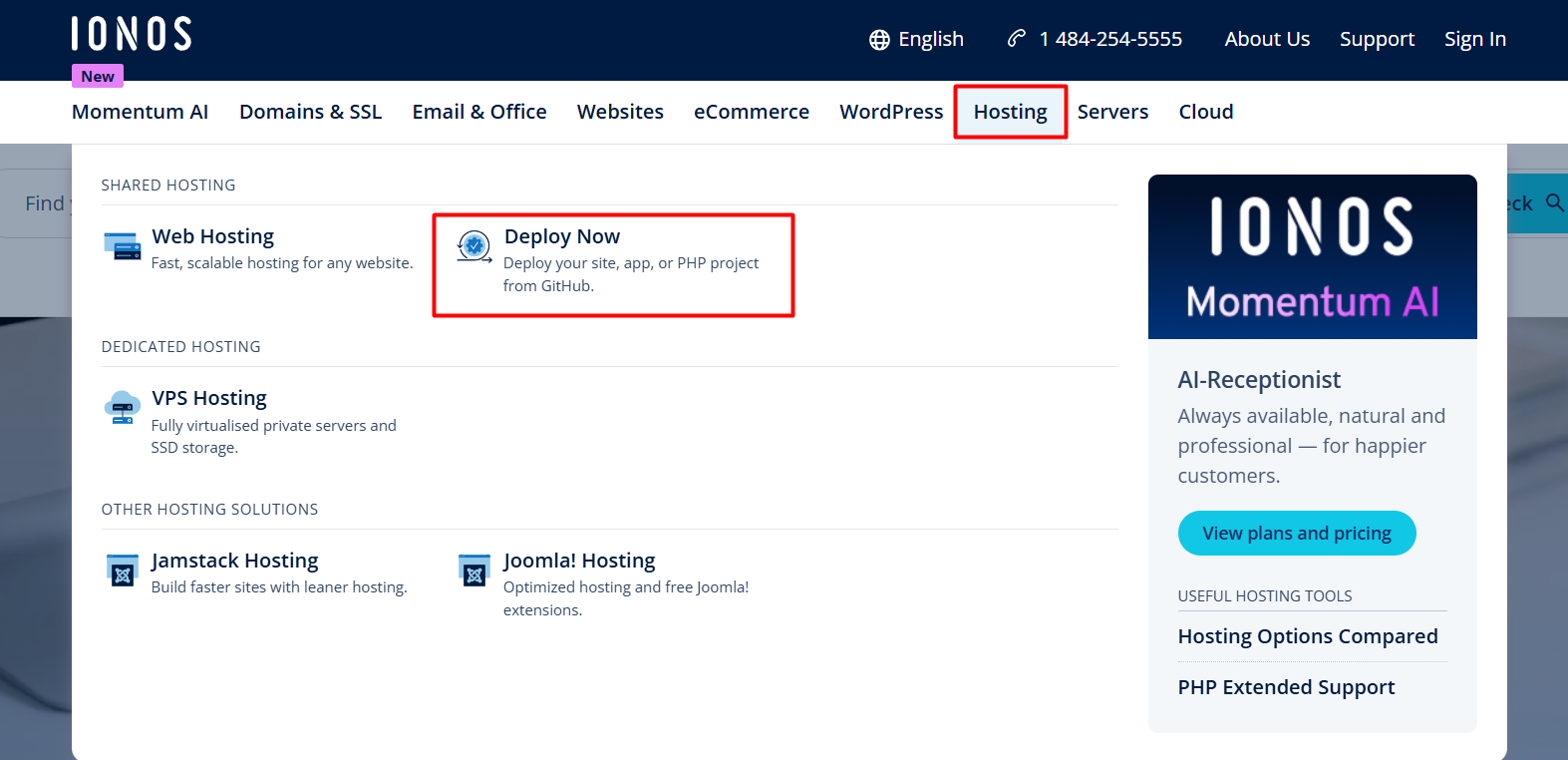Open the Cloud menu
This screenshot has height=760, width=1568.
pyautogui.click(x=1206, y=112)
